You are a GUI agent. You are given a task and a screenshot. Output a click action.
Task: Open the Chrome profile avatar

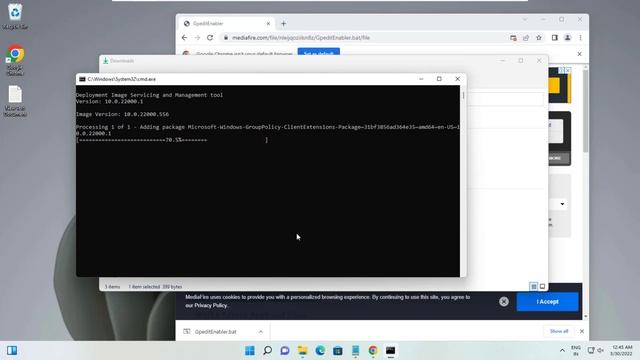(x=567, y=38)
